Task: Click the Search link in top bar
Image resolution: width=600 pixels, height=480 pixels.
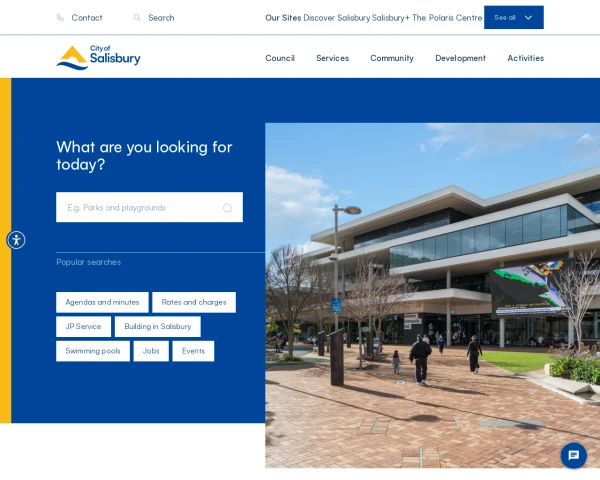Action: tap(161, 18)
